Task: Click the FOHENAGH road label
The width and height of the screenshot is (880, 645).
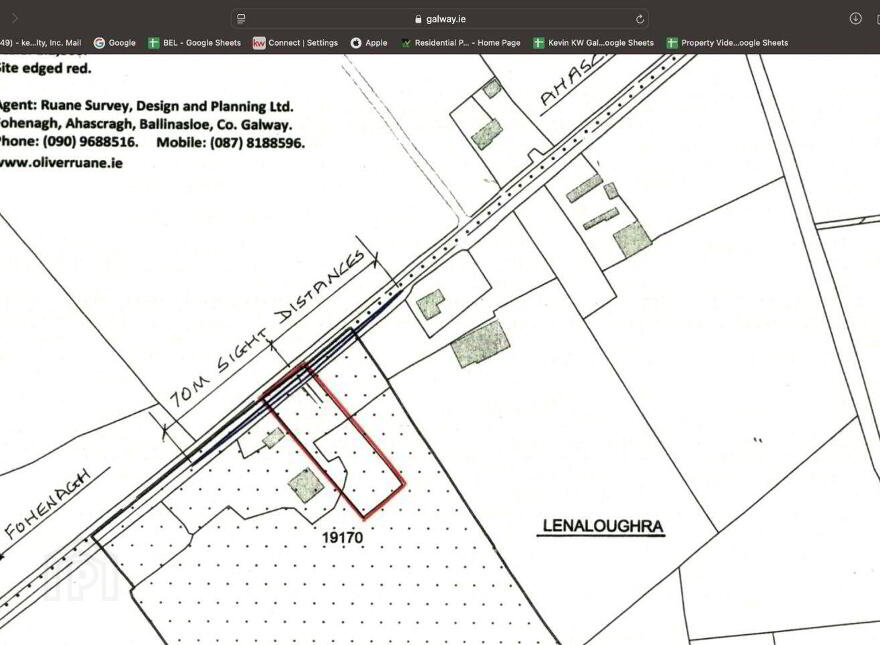Action: click(48, 504)
